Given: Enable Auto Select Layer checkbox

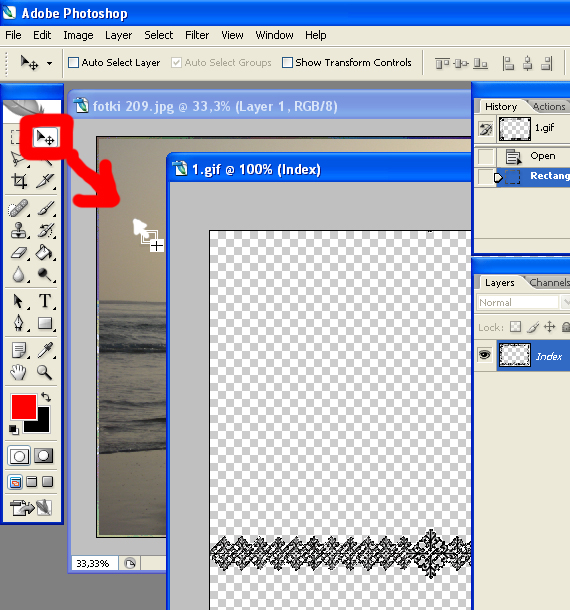Looking at the screenshot, I should coord(74,63).
